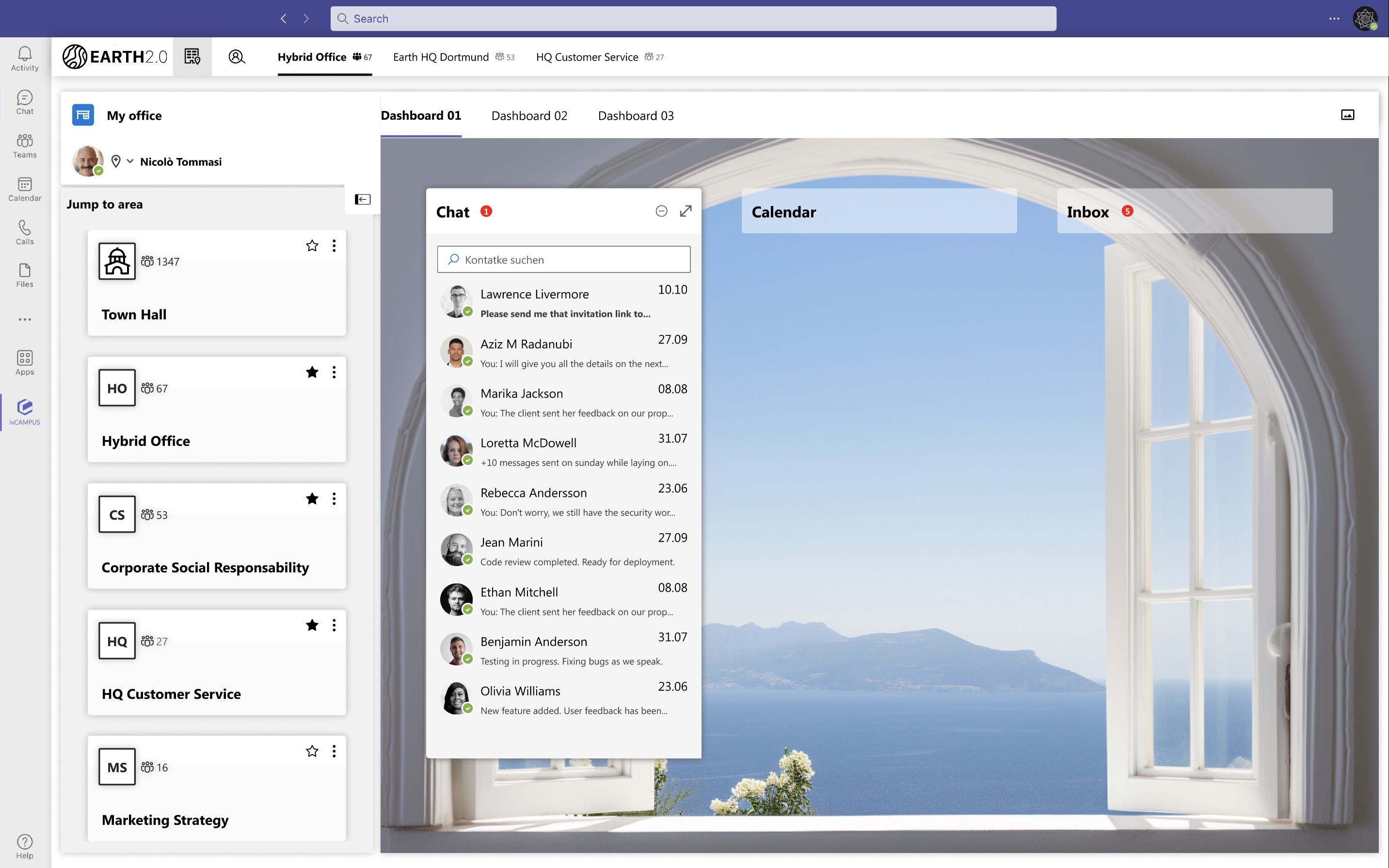Unfavorite the Hybrid Office area star
The height and width of the screenshot is (868, 1389).
pos(312,372)
